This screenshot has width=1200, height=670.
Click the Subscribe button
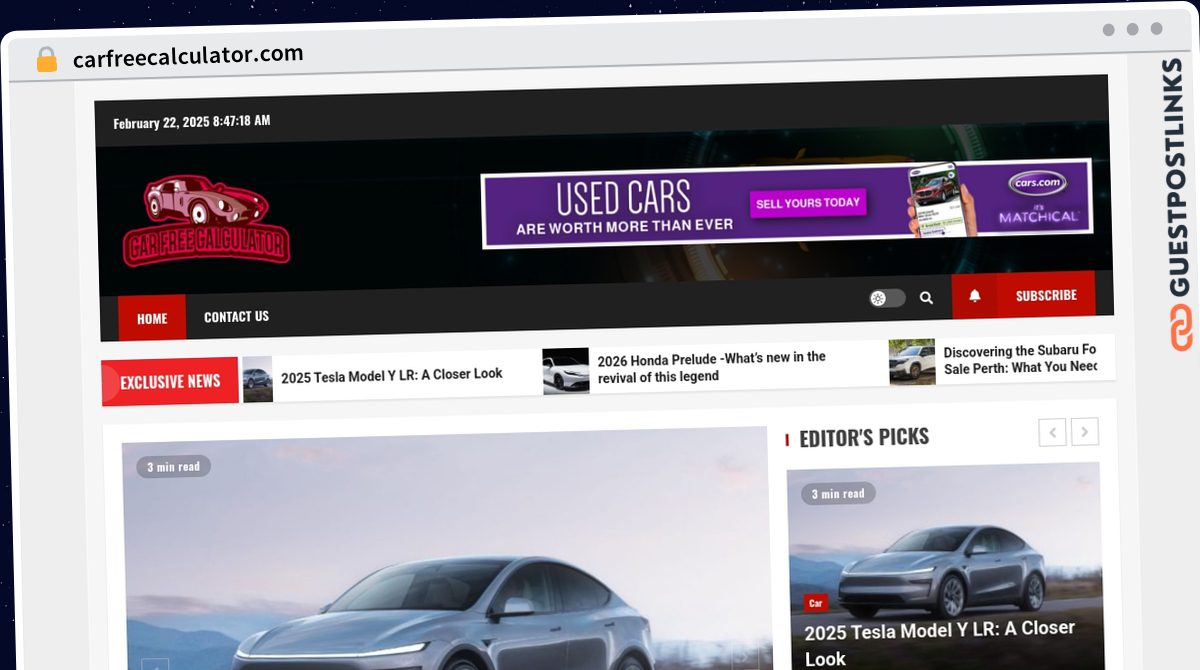[x=1046, y=295]
